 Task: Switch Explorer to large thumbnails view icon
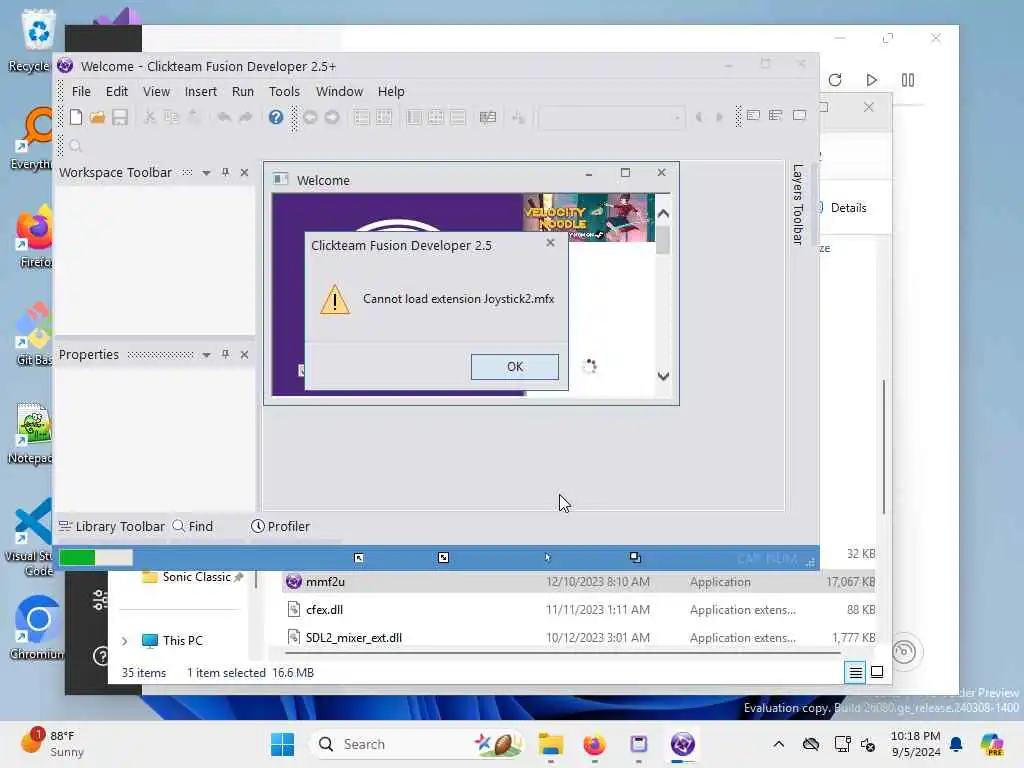[x=877, y=672]
